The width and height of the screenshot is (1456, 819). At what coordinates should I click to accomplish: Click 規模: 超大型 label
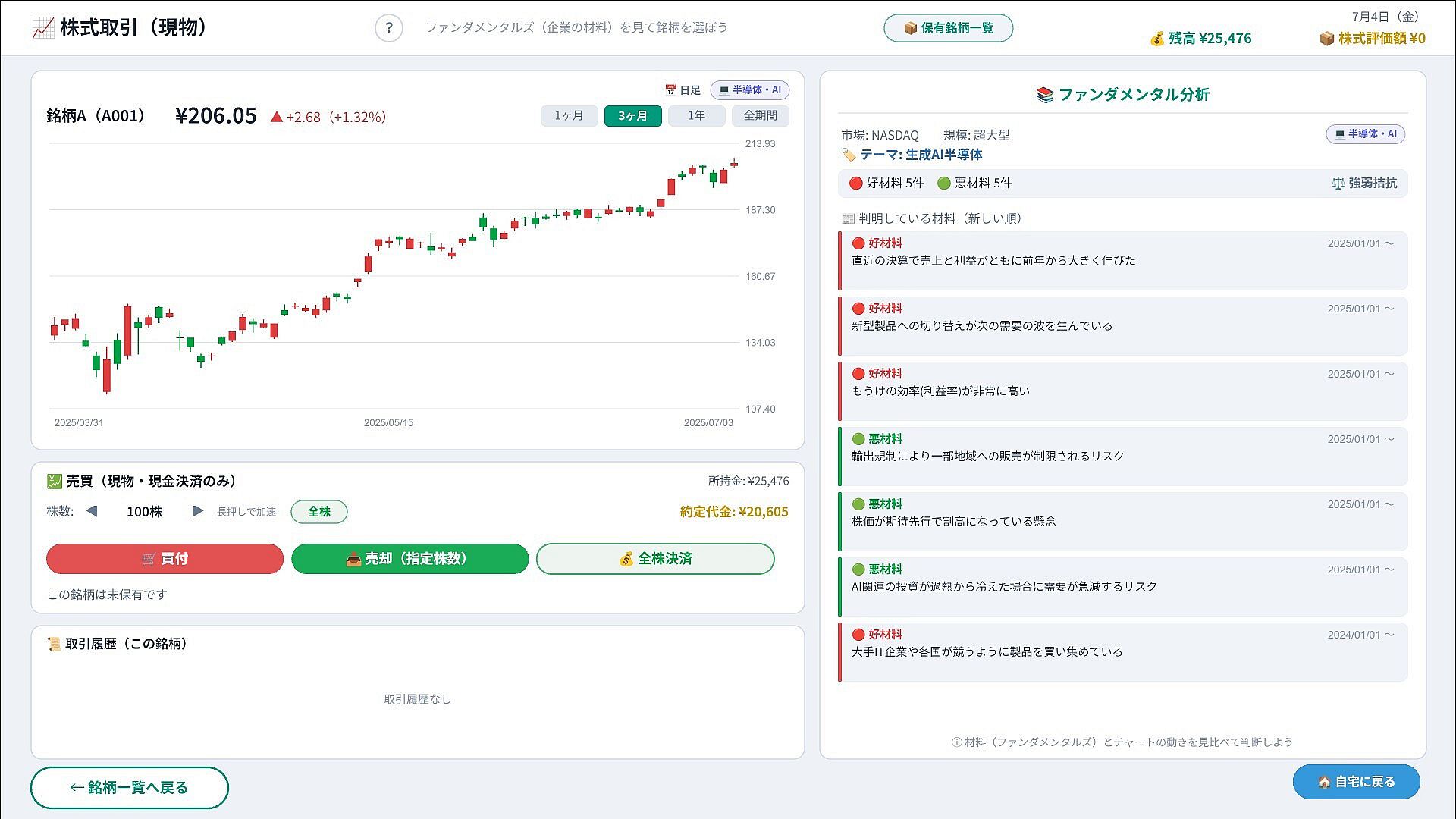coord(977,135)
